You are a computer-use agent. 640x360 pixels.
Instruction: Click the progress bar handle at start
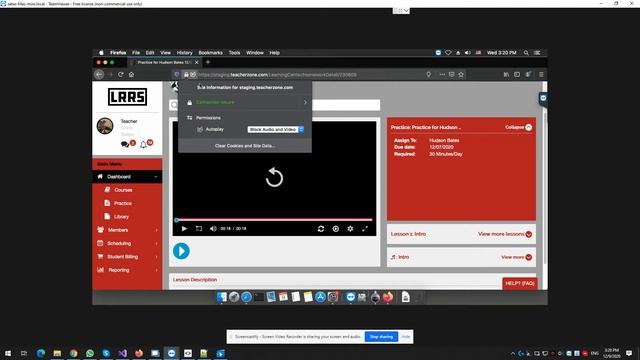[177, 220]
